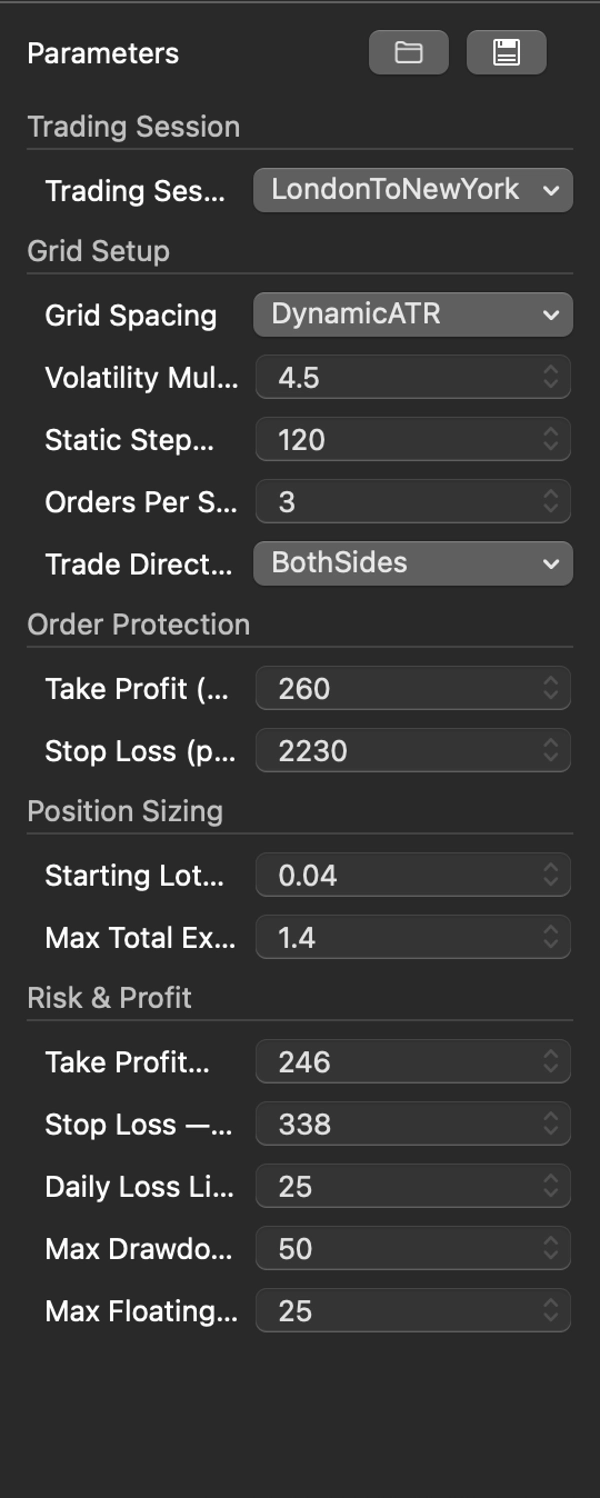This screenshot has width=600, height=1498.
Task: Click the Orders Per Side stepper arrows
Action: [551, 502]
